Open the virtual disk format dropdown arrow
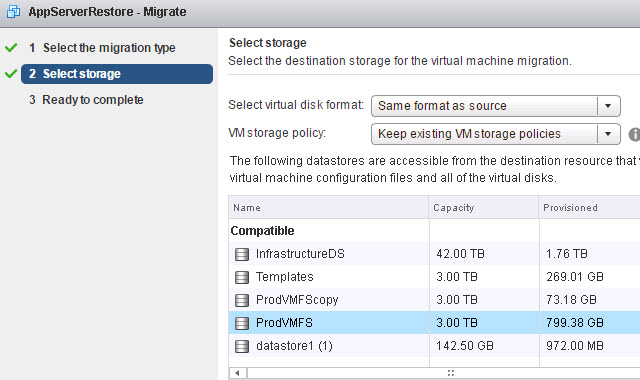 click(x=608, y=106)
